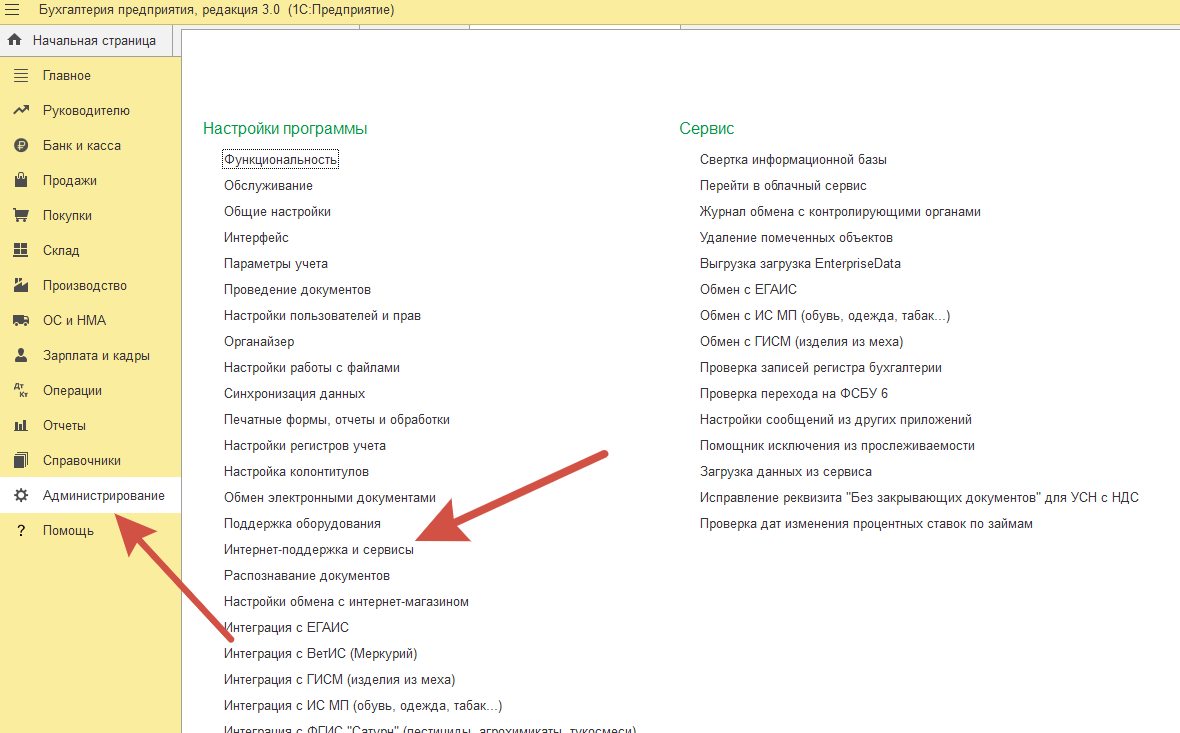Open Свертка информационной базы
This screenshot has width=1180, height=733.
click(x=793, y=160)
